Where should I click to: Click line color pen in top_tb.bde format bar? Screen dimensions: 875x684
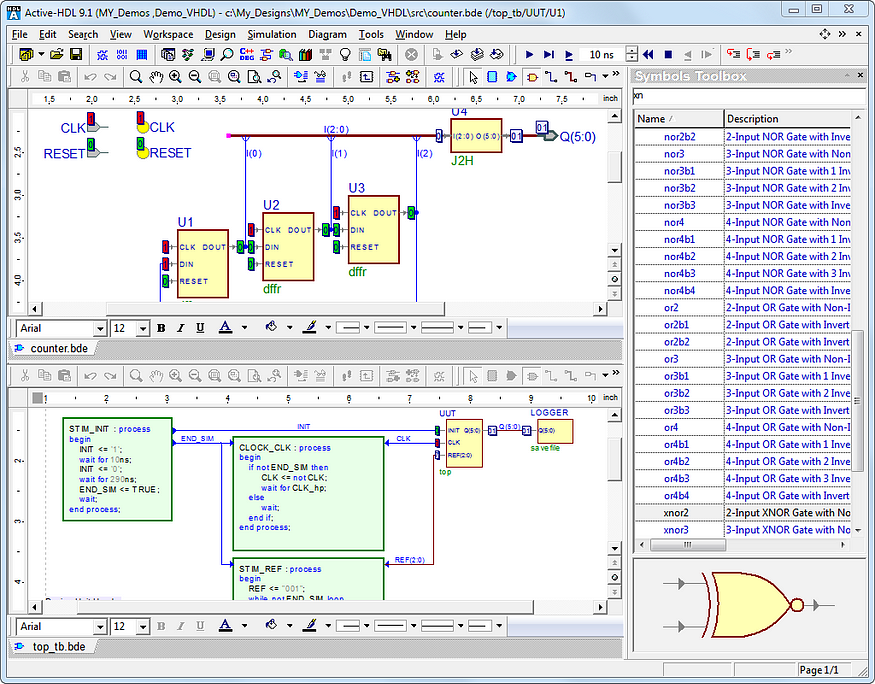pyautogui.click(x=310, y=626)
